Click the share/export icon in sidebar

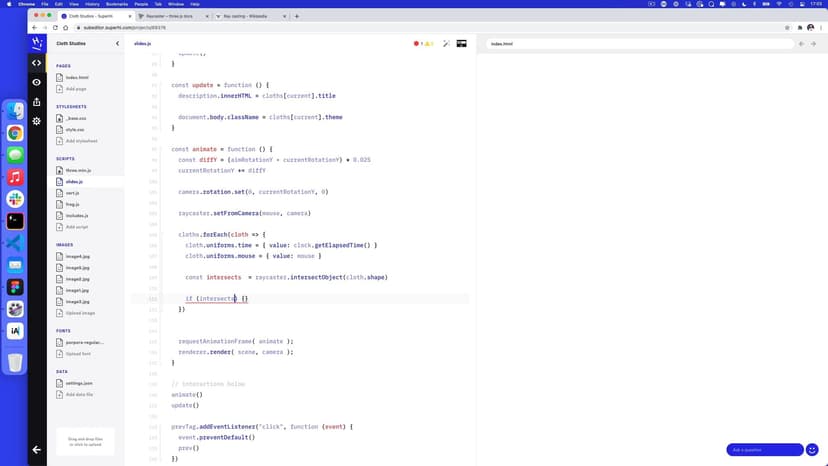37,101
